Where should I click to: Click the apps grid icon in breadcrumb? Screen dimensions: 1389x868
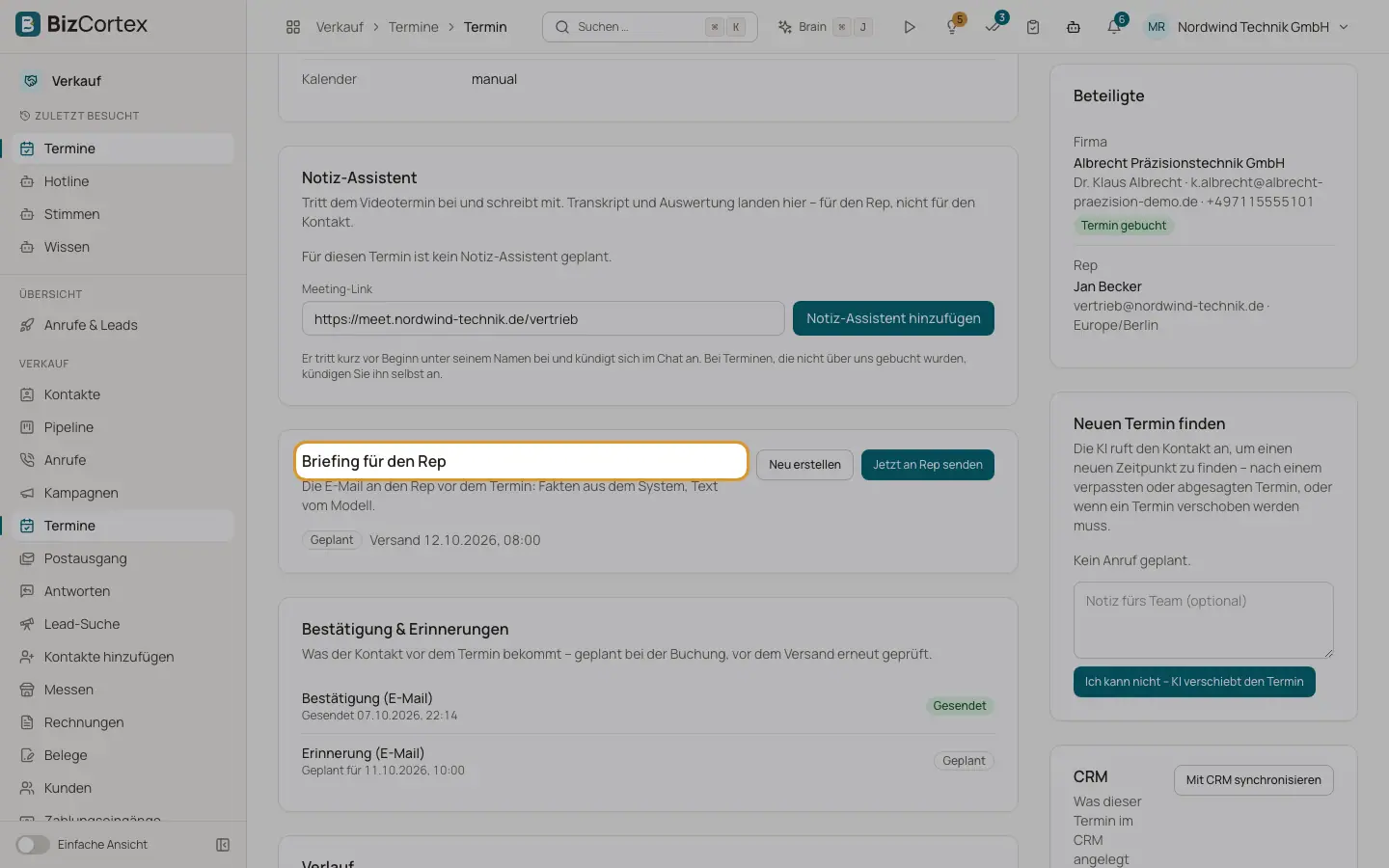tap(293, 27)
